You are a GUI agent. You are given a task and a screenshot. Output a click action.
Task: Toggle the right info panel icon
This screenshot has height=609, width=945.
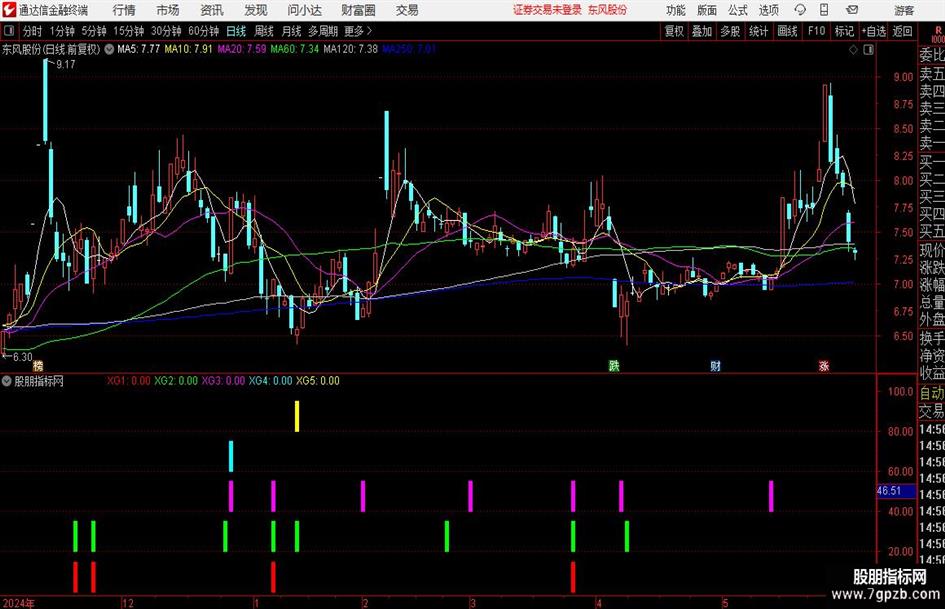point(868,50)
